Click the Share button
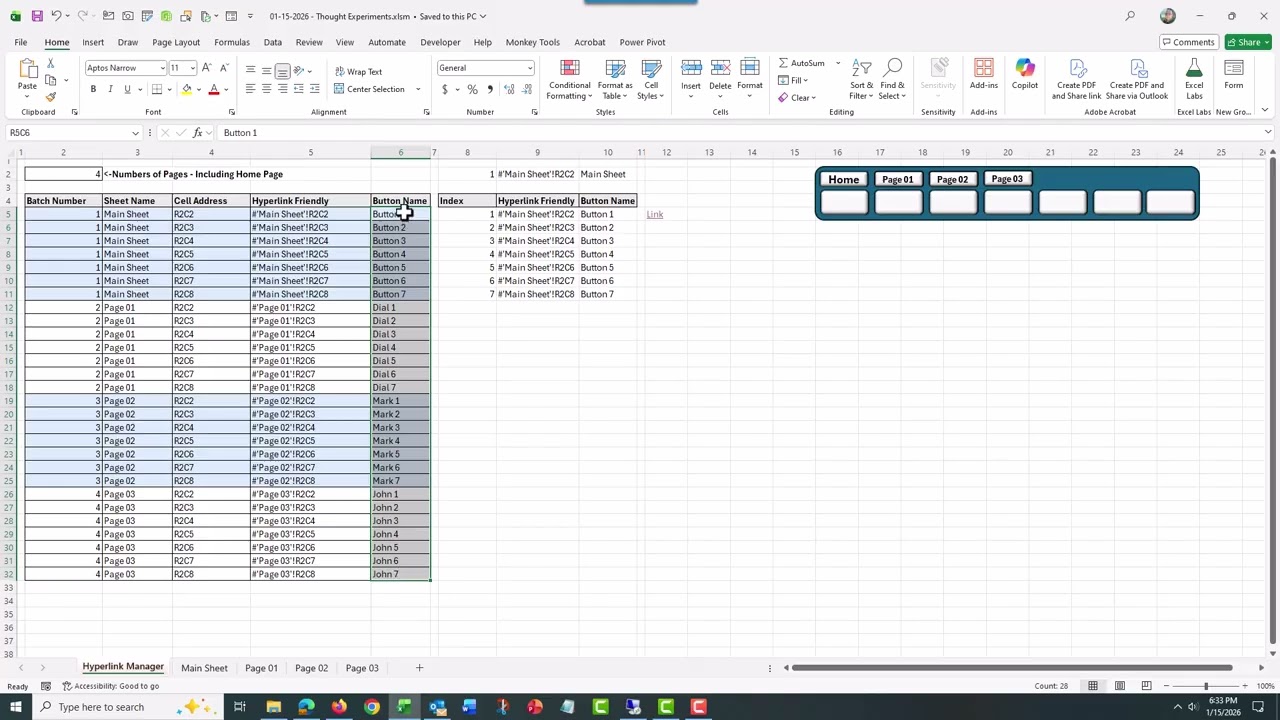 [1247, 42]
